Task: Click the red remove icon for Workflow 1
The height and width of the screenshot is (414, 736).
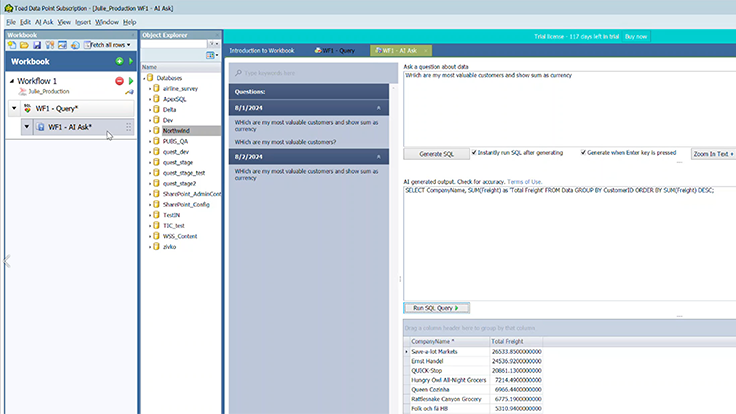Action: tap(119, 81)
